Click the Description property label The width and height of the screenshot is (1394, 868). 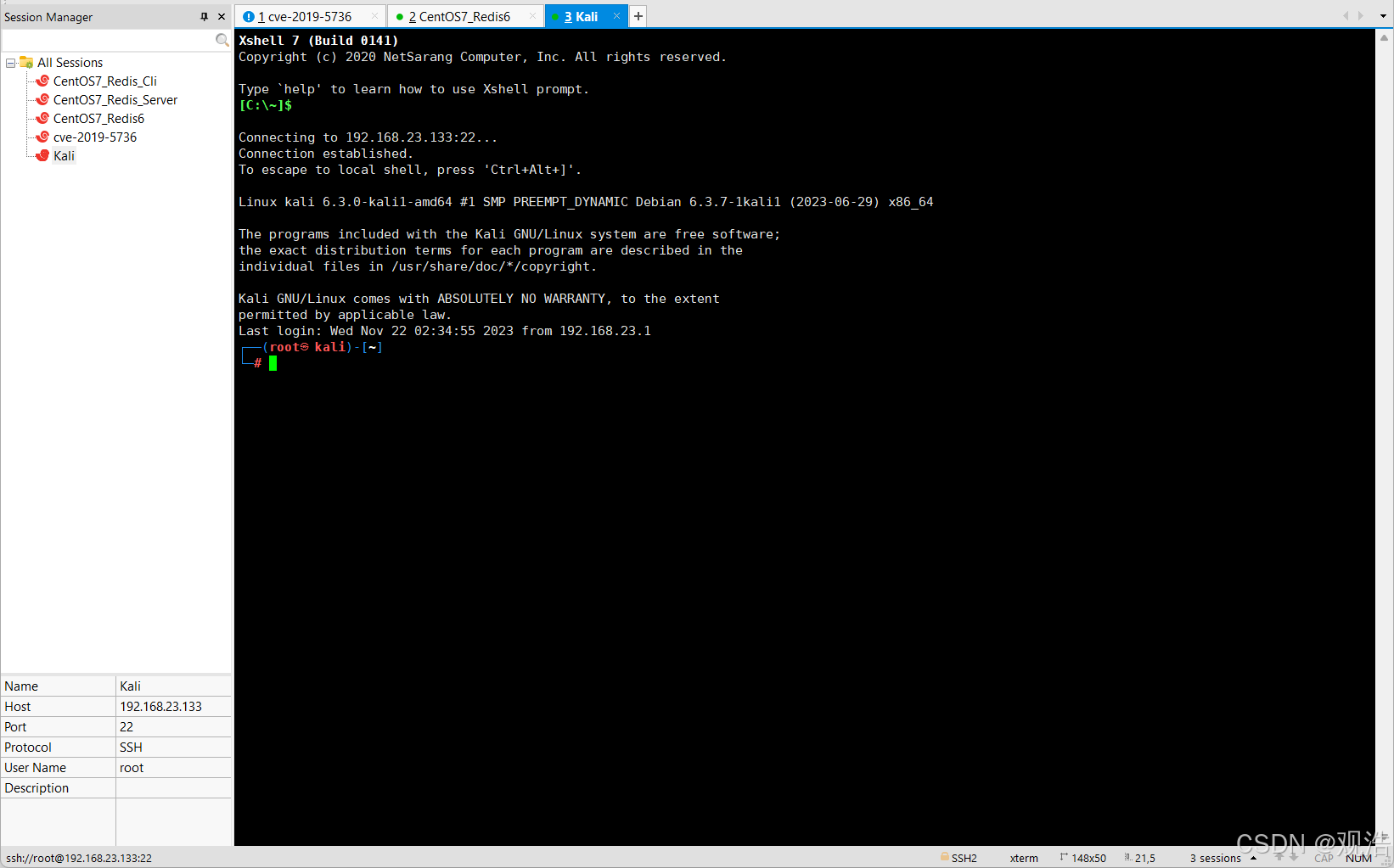click(37, 788)
